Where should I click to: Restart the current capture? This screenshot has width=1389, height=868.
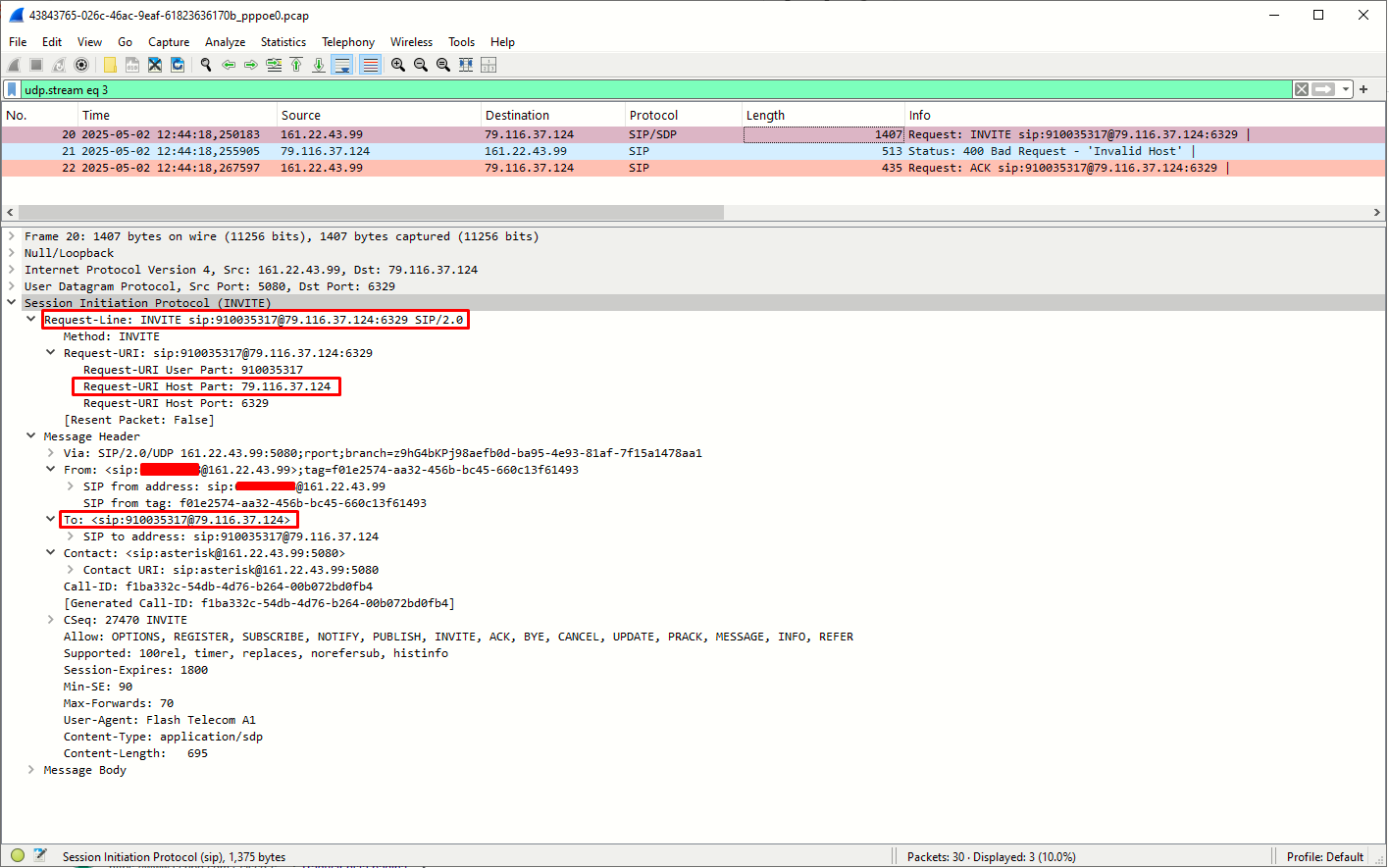(x=59, y=65)
